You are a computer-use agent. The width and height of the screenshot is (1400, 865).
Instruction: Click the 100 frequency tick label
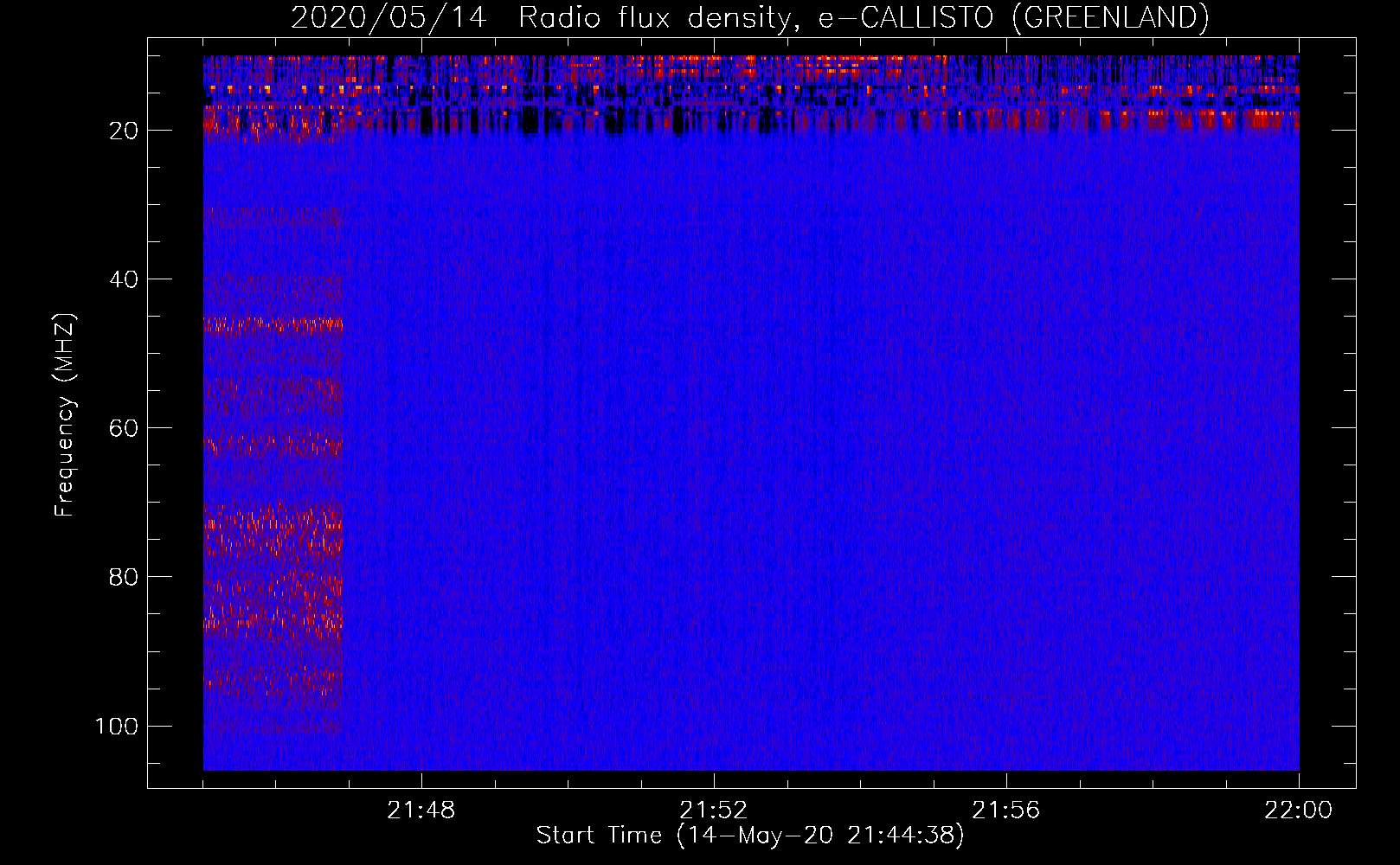pos(117,726)
